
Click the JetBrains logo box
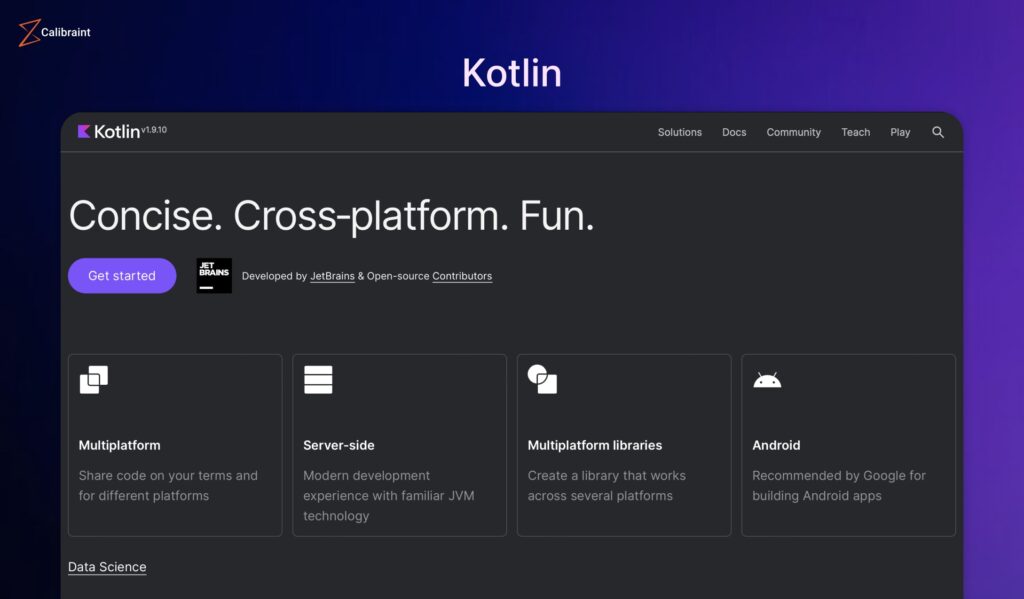pos(214,276)
